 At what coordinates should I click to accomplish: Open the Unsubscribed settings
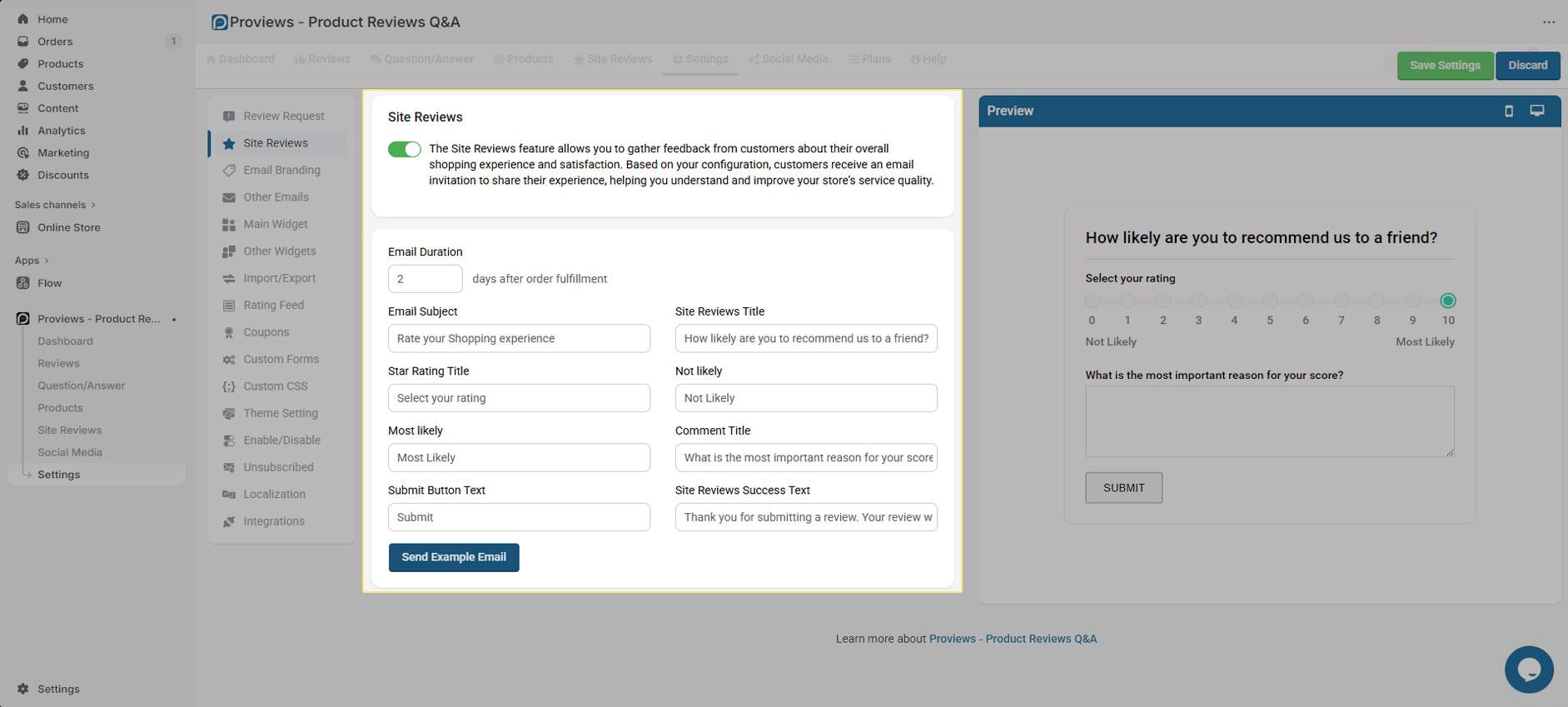[x=278, y=468]
